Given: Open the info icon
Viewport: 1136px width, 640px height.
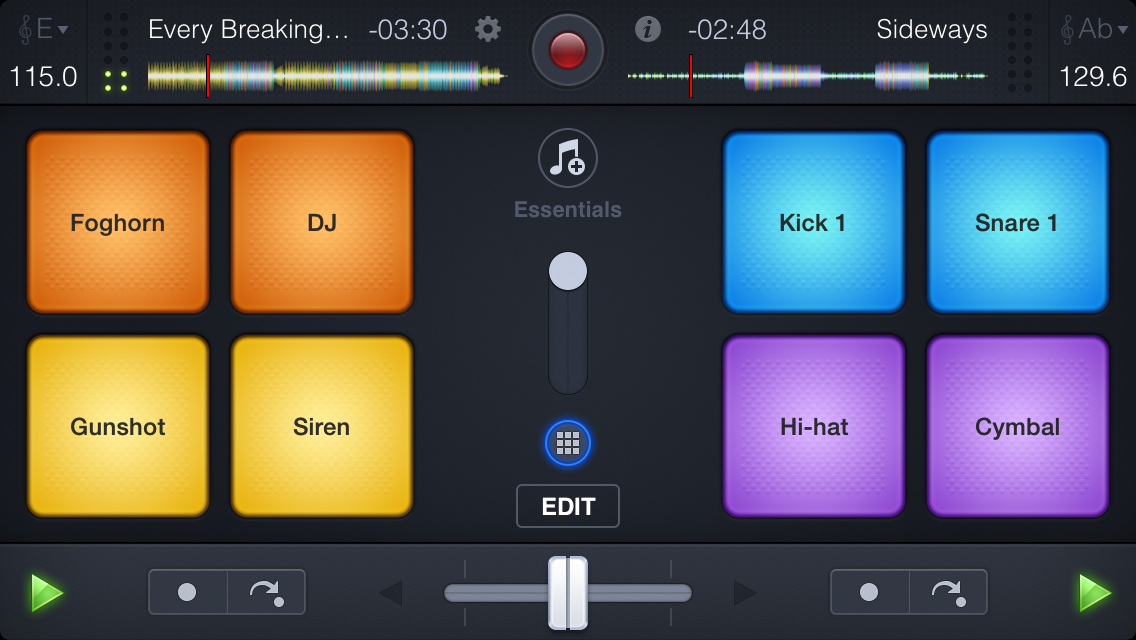Looking at the screenshot, I should pyautogui.click(x=648, y=29).
